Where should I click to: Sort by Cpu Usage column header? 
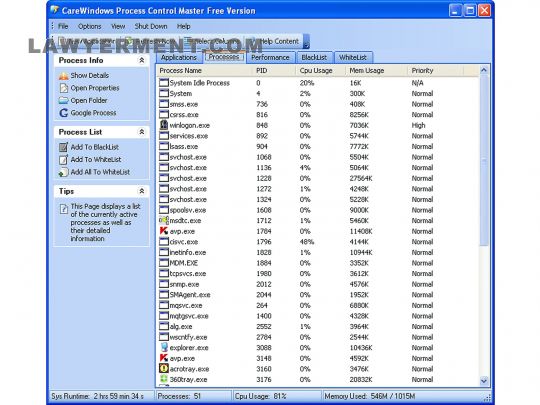tap(320, 71)
